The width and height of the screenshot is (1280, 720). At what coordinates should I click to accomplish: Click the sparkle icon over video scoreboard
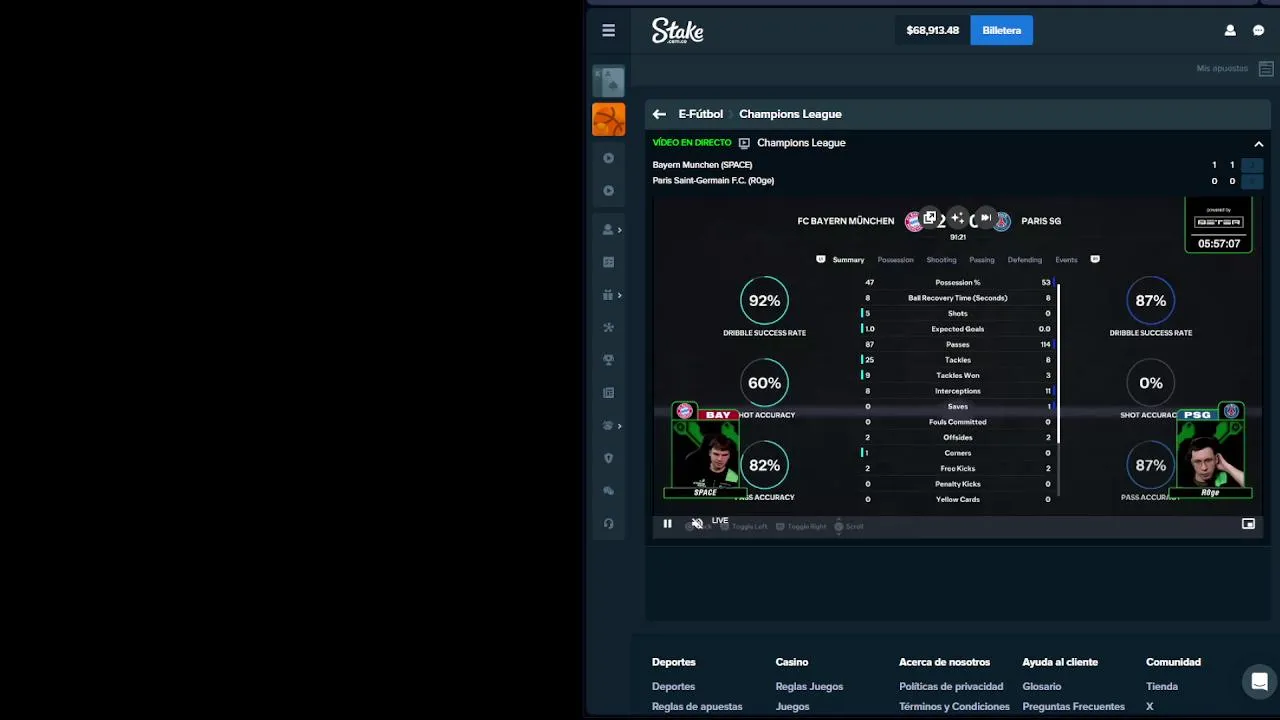957,218
